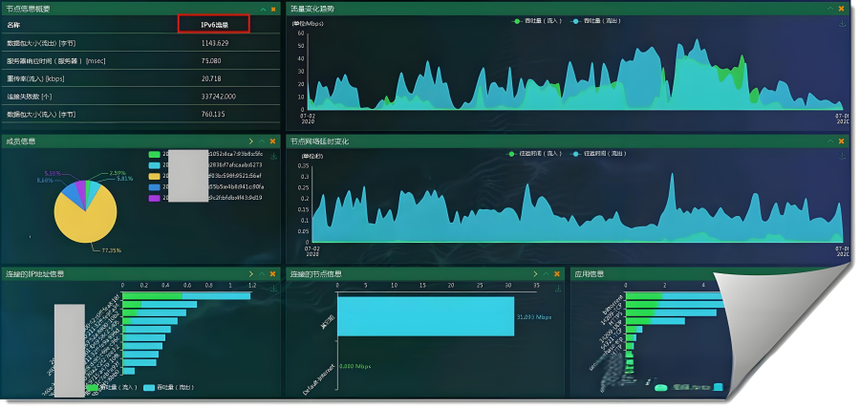The image size is (860, 409).
Task: Select the 连接失败数 [个] row label
Action: point(29,96)
